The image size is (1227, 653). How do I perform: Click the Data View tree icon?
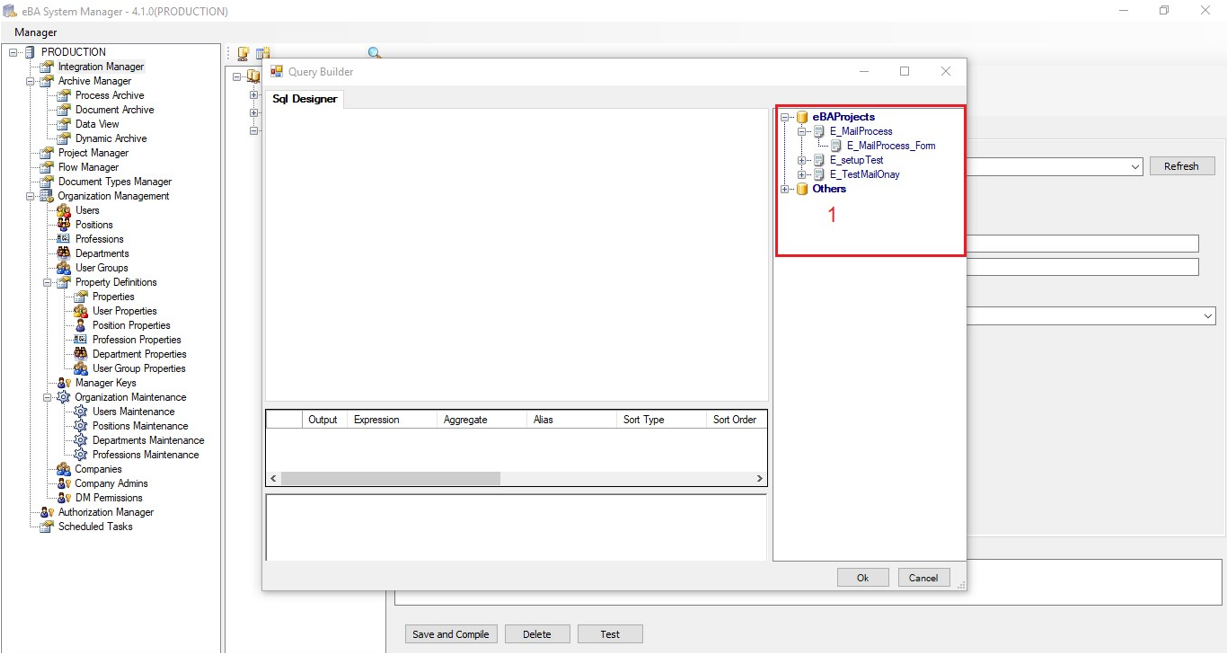pyautogui.click(x=63, y=124)
